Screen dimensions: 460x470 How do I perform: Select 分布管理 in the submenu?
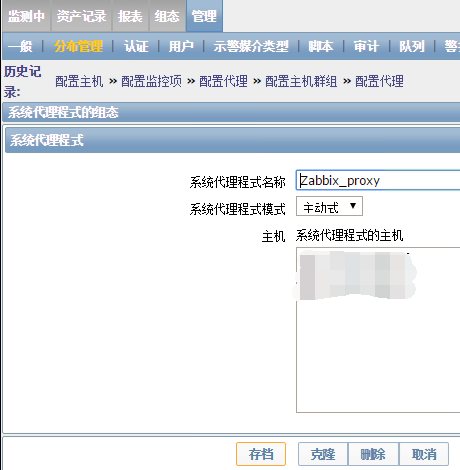pyautogui.click(x=78, y=46)
